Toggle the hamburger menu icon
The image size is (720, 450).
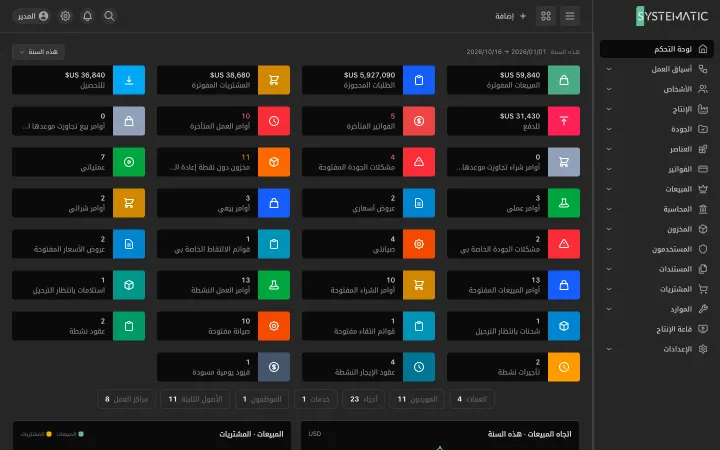click(x=570, y=16)
